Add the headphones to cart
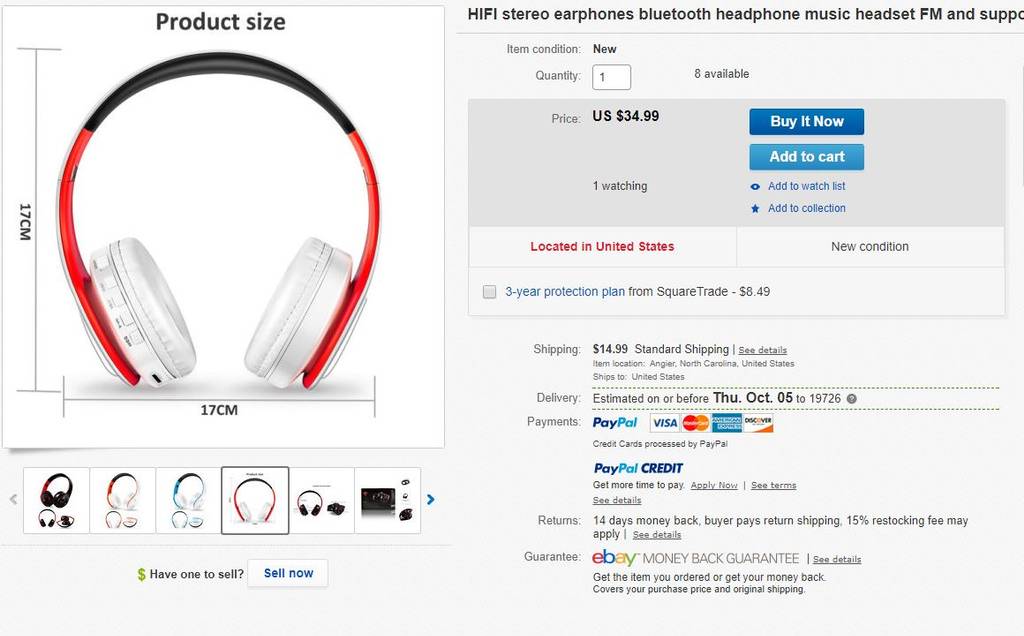This screenshot has width=1024, height=636. 806,157
